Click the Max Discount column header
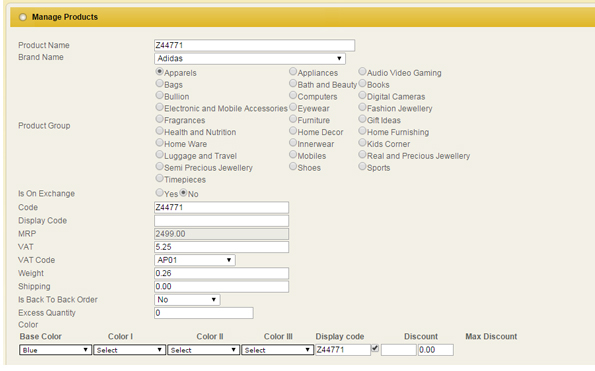 491,336
